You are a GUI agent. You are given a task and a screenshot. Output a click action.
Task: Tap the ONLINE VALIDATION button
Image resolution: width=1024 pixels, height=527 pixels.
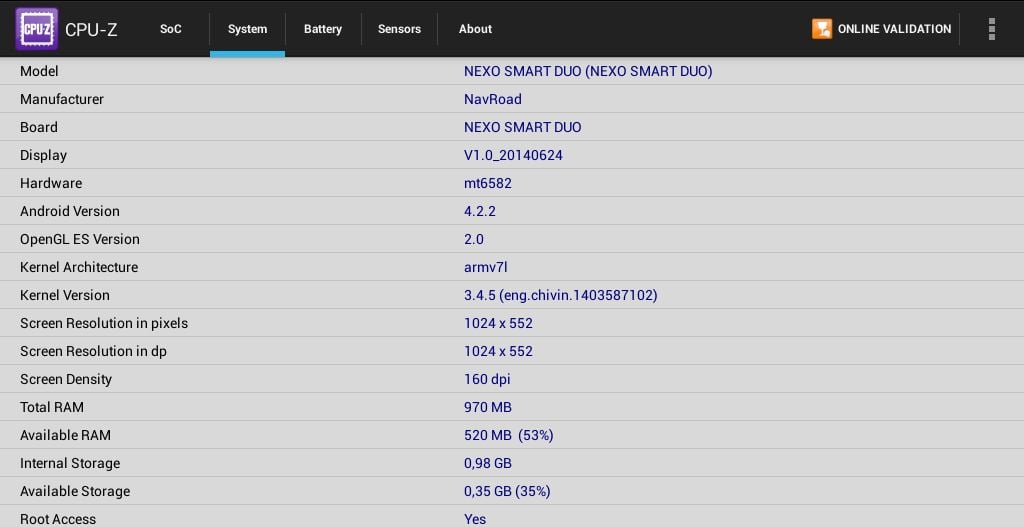tap(882, 29)
